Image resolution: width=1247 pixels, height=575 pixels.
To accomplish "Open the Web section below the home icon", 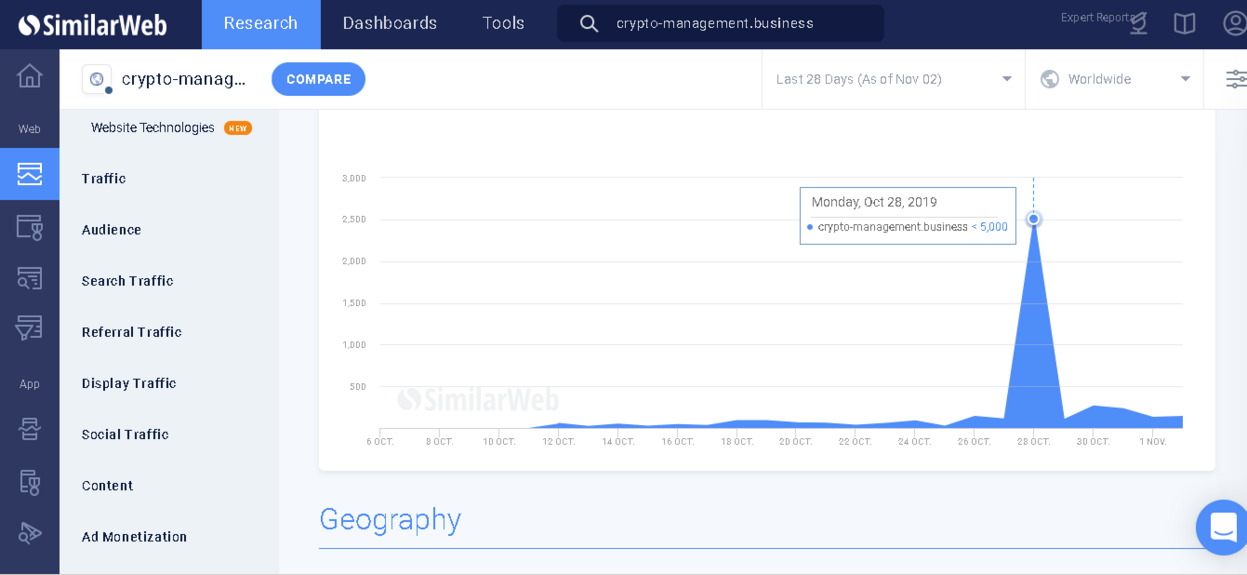I will 29,129.
